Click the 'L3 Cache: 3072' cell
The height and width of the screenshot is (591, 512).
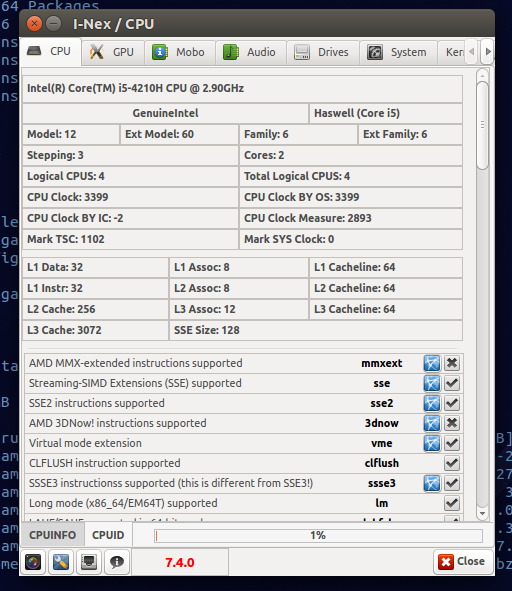click(x=95, y=330)
